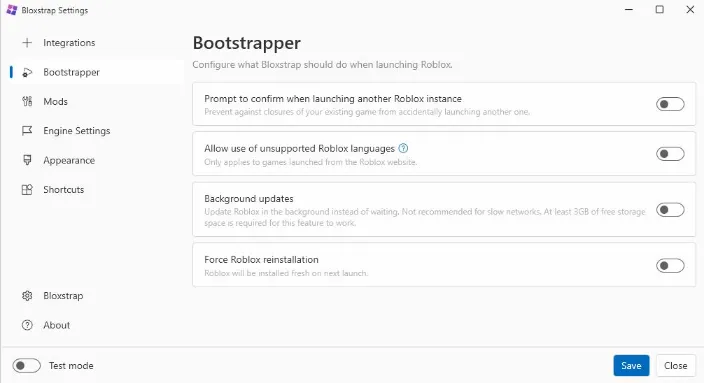This screenshot has width=704, height=383.
Task: Open Engine Settings page
Action: tap(97, 131)
